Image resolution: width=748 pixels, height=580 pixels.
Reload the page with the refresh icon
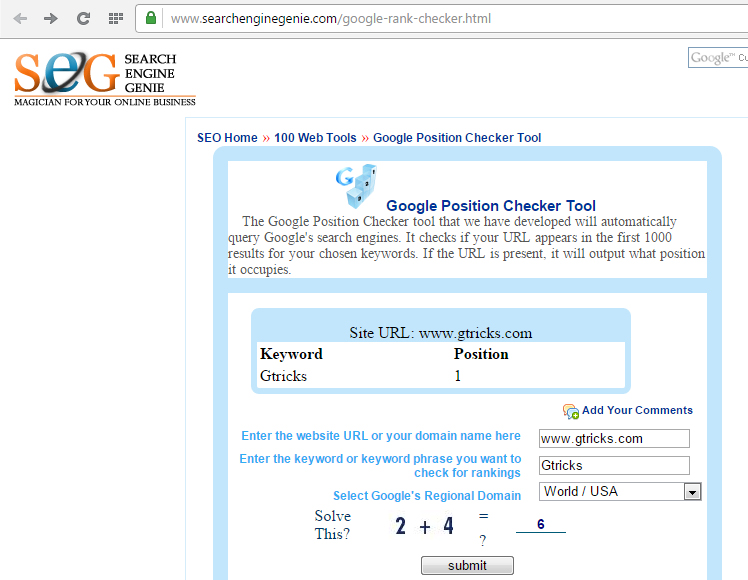pos(83,19)
